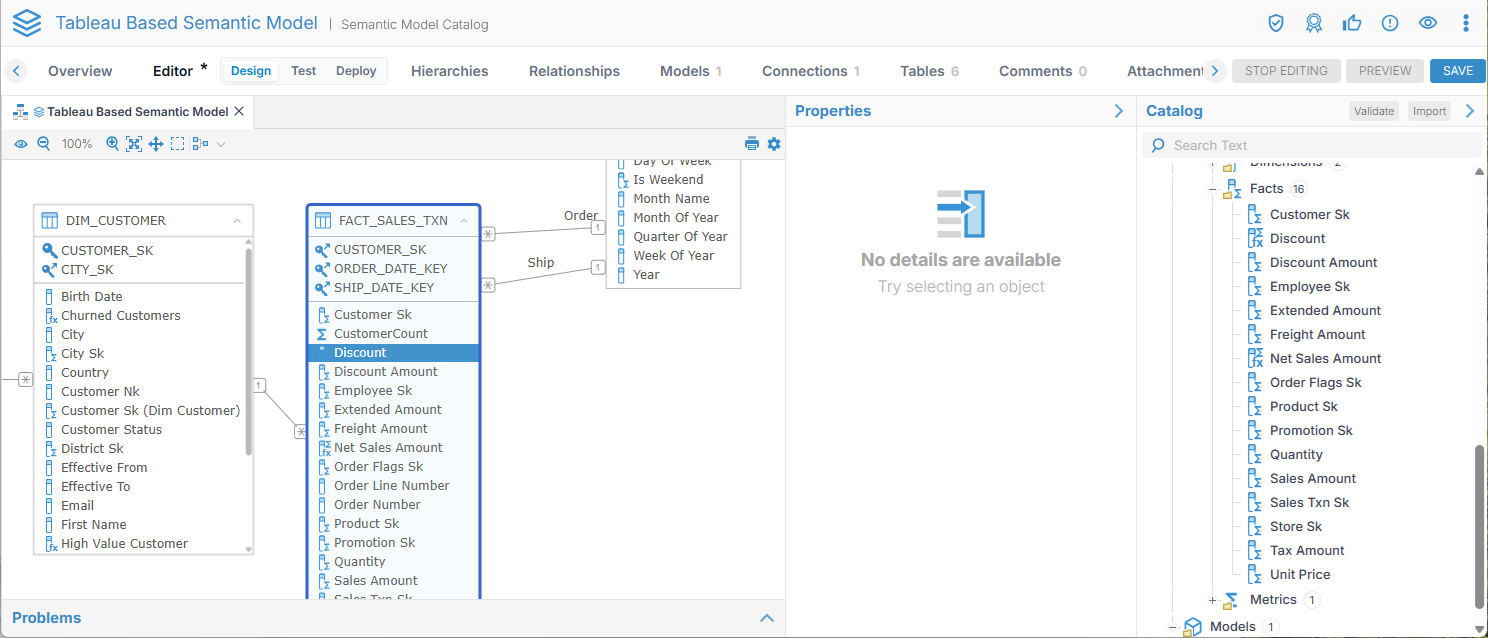Click the shield checkmark icon
Image resolution: width=1488 pixels, height=638 pixels.
(1276, 23)
